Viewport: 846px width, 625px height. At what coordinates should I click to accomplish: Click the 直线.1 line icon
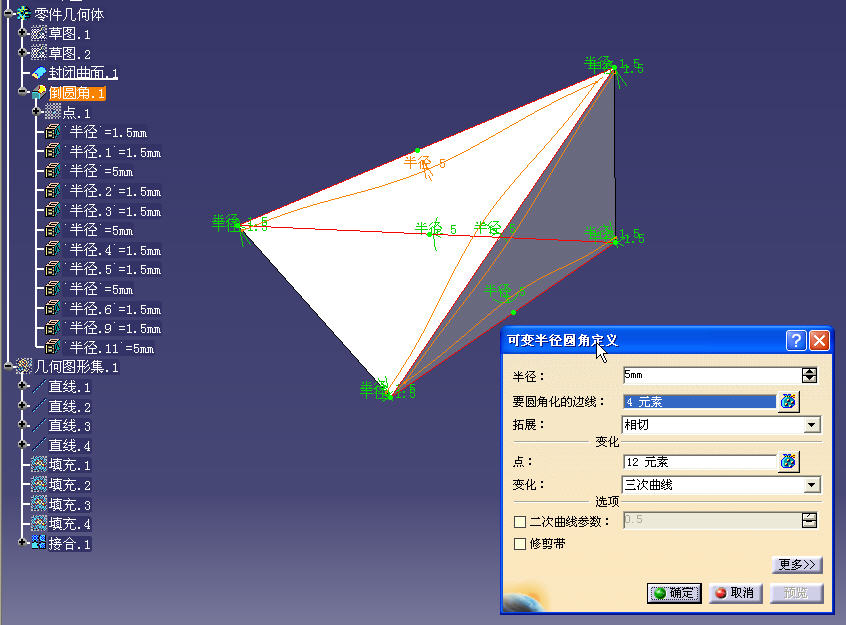click(x=39, y=386)
